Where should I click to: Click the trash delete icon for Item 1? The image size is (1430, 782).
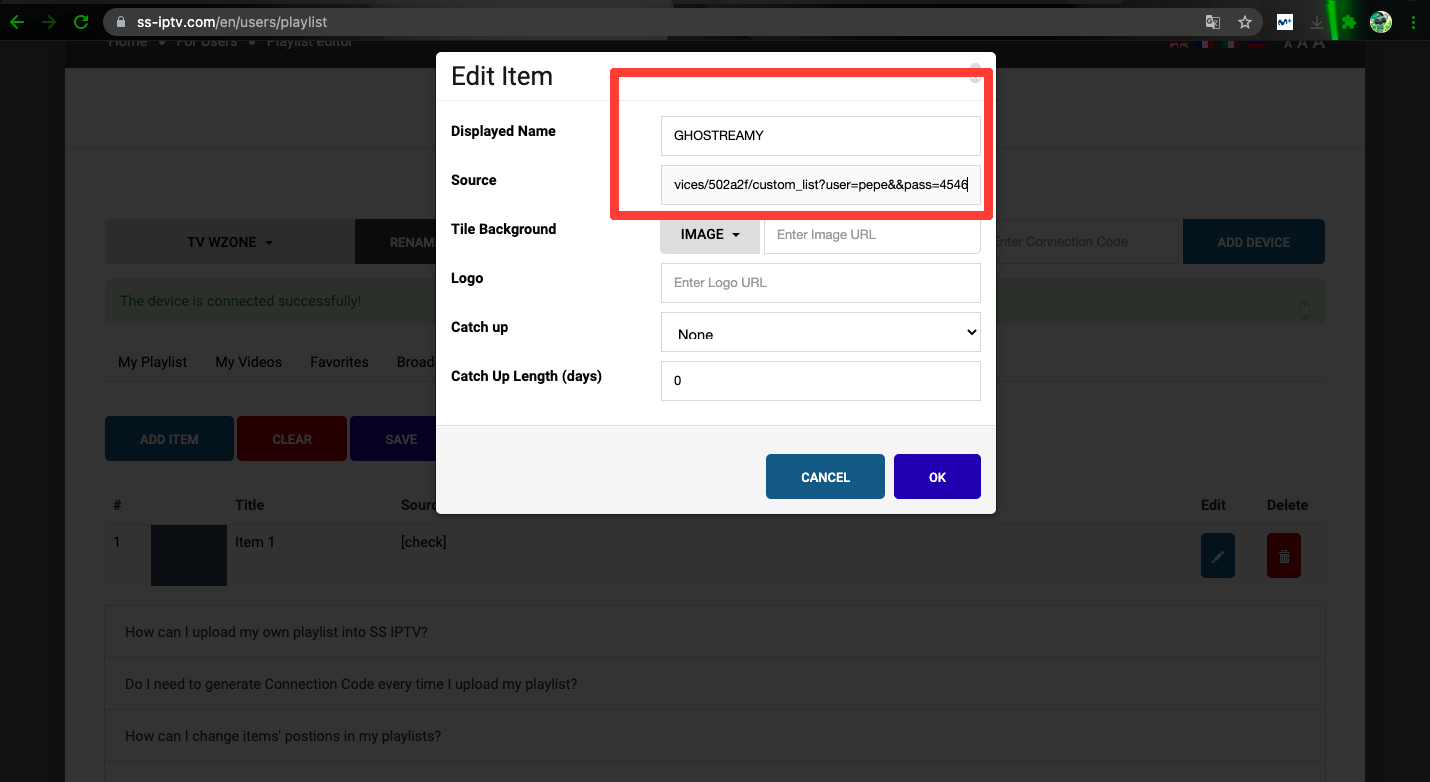(1284, 556)
